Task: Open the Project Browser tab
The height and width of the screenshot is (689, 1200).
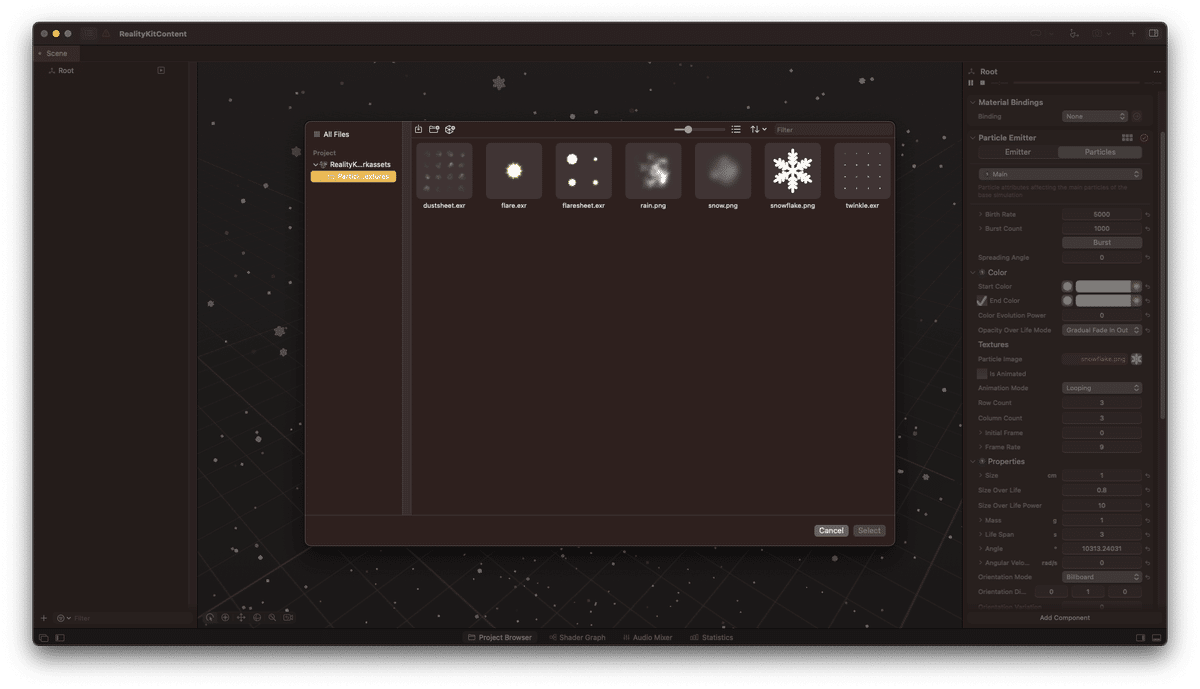Action: (x=500, y=637)
